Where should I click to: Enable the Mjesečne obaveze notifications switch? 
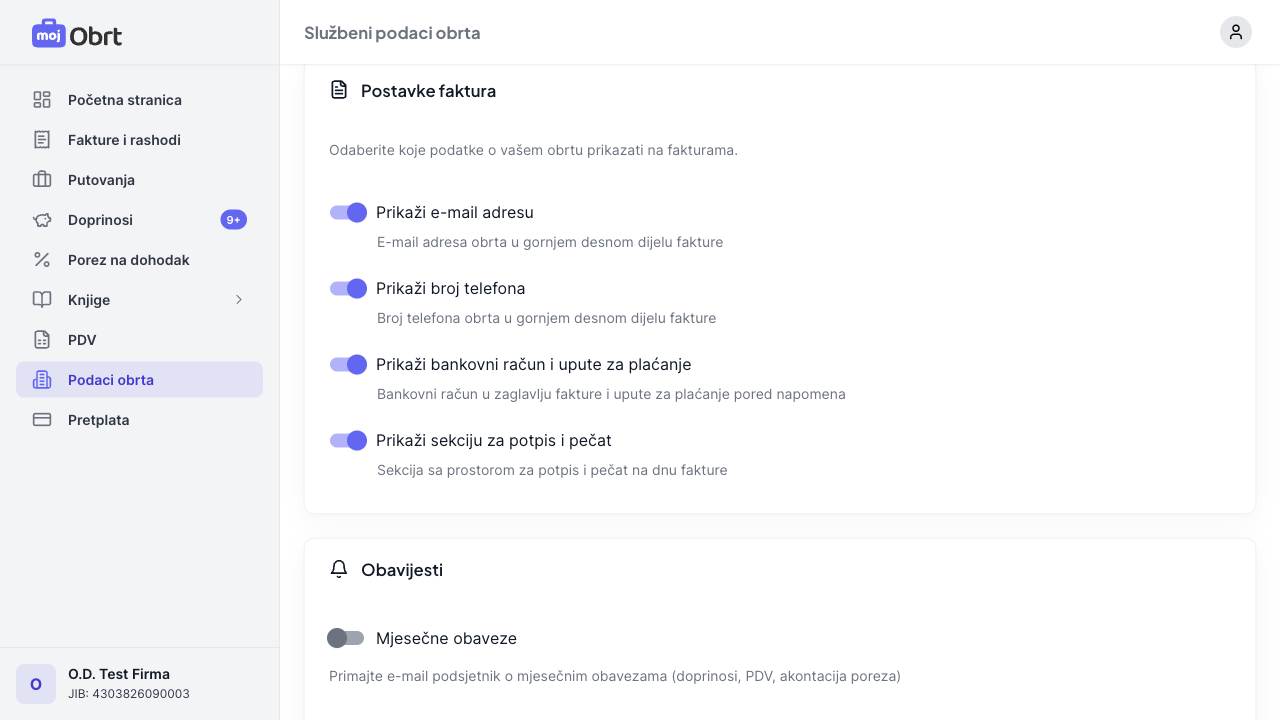tap(346, 638)
